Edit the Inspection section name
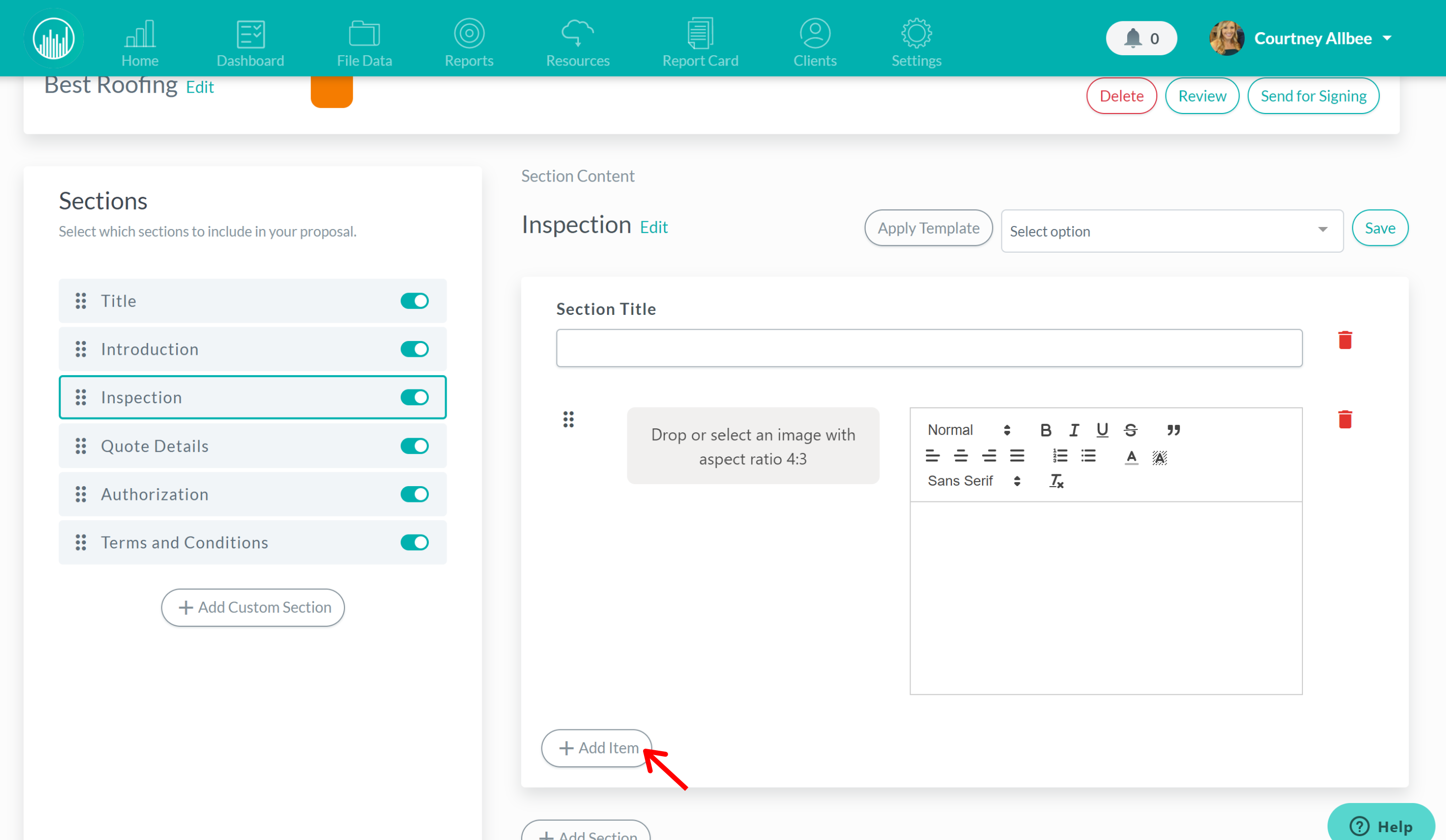 pyautogui.click(x=653, y=227)
